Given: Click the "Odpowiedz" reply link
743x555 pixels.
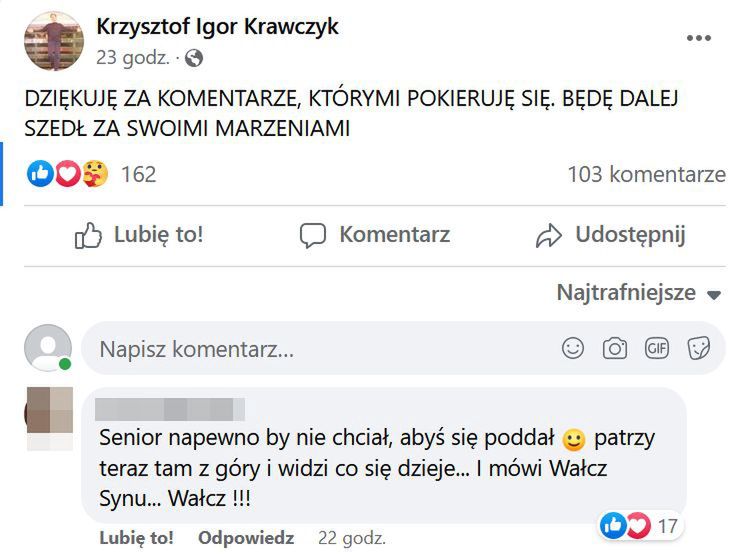Looking at the screenshot, I should click(248, 538).
